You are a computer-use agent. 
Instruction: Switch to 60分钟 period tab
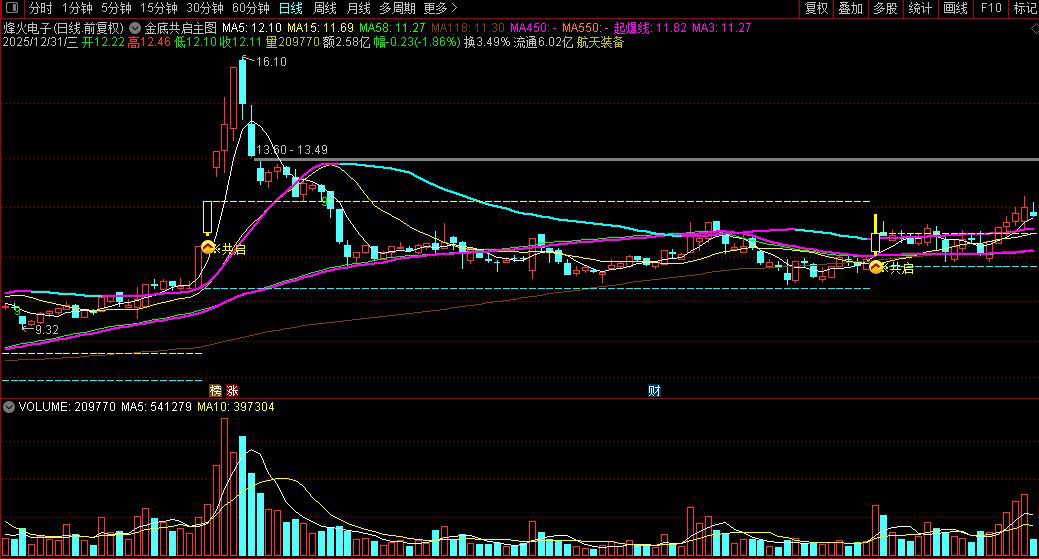click(x=250, y=9)
